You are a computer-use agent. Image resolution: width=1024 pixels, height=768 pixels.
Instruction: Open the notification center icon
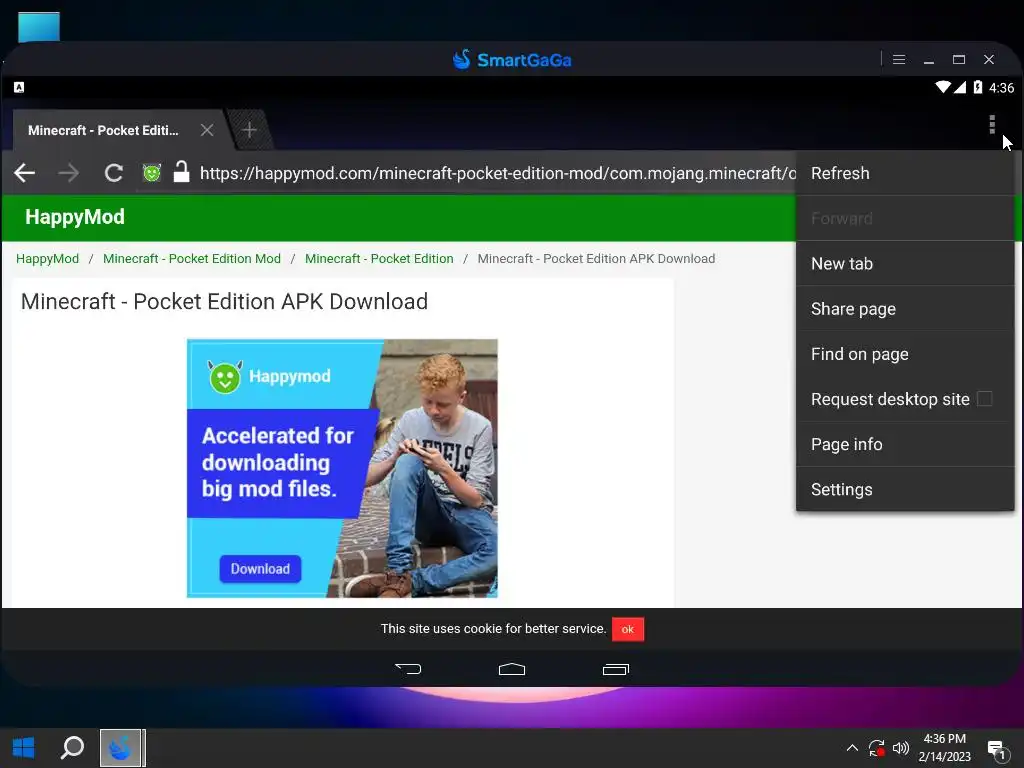pyautogui.click(x=997, y=750)
